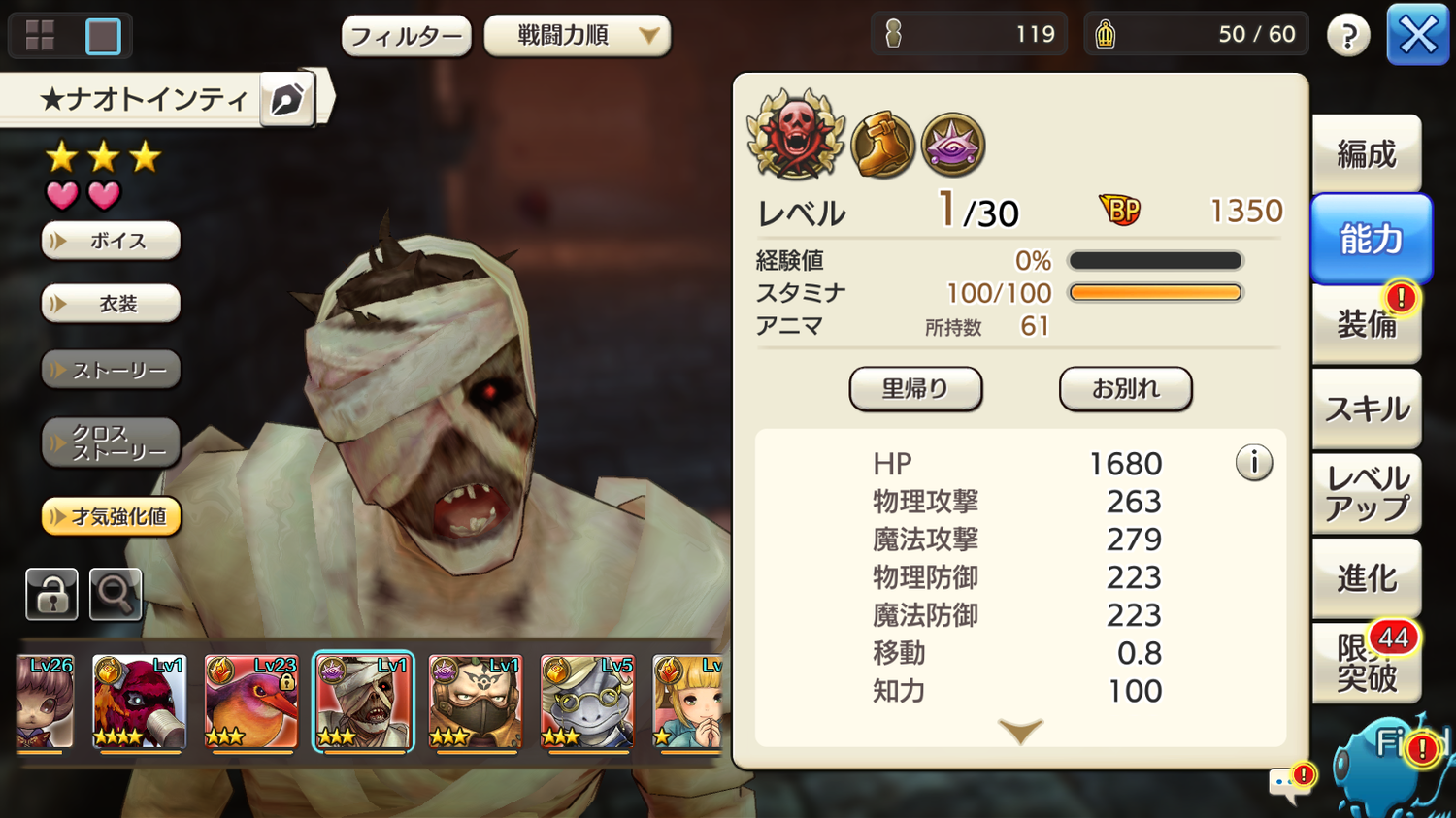Open the 装備 tab

pyautogui.click(x=1367, y=323)
